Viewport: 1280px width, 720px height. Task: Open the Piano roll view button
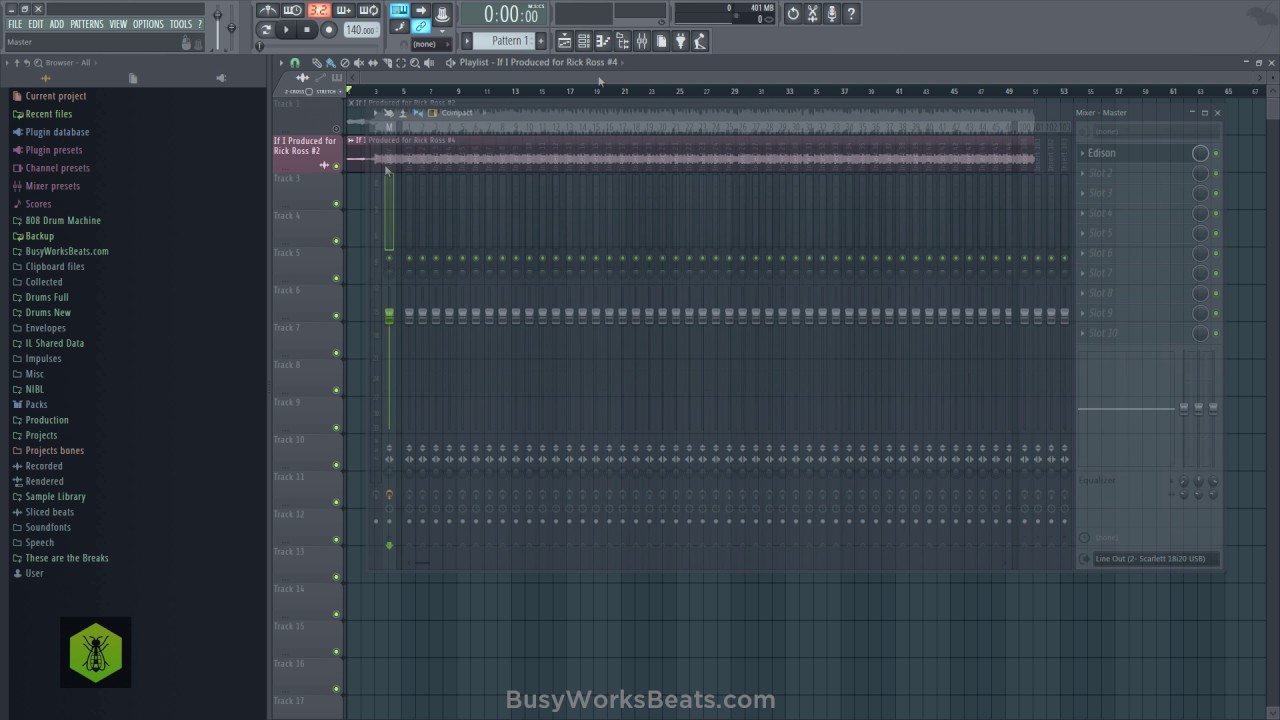603,41
